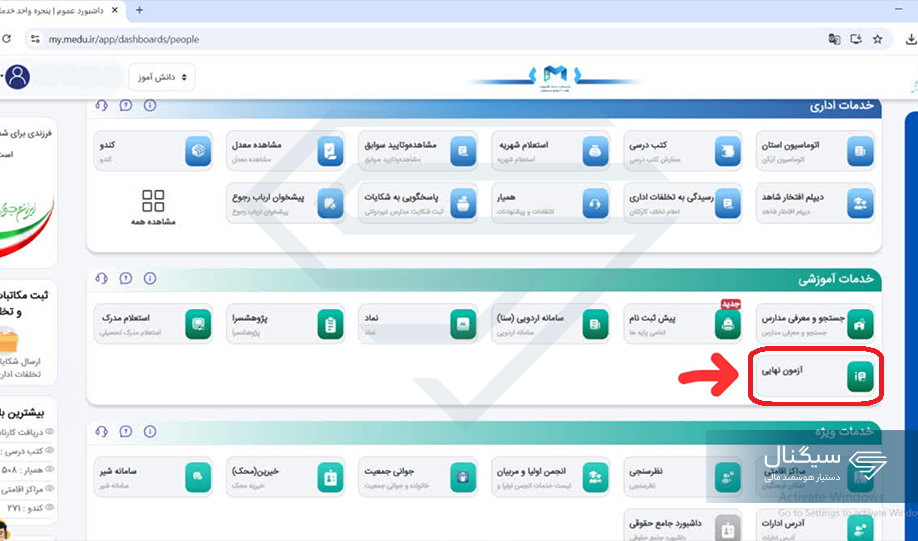
Task: Click مشاهده همه grid icon
Action: point(153,200)
